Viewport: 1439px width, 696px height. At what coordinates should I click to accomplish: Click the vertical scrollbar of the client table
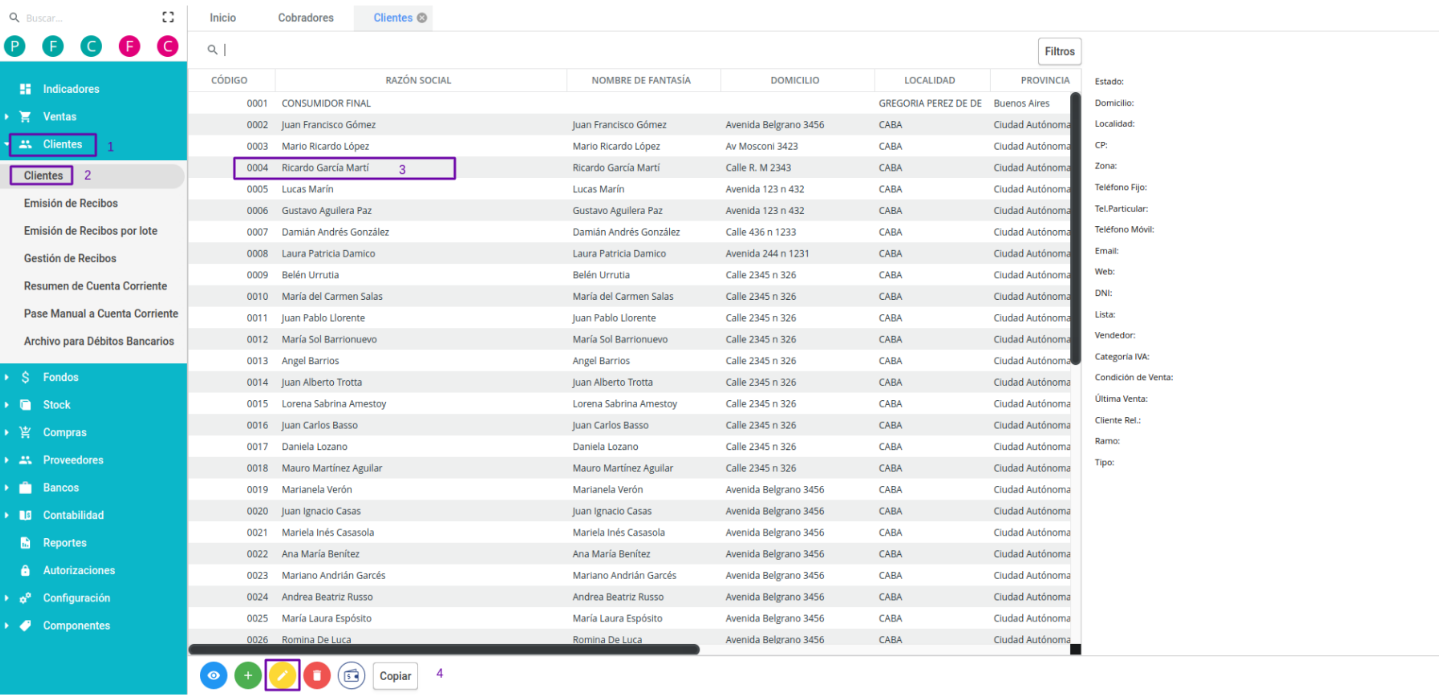click(x=1075, y=228)
